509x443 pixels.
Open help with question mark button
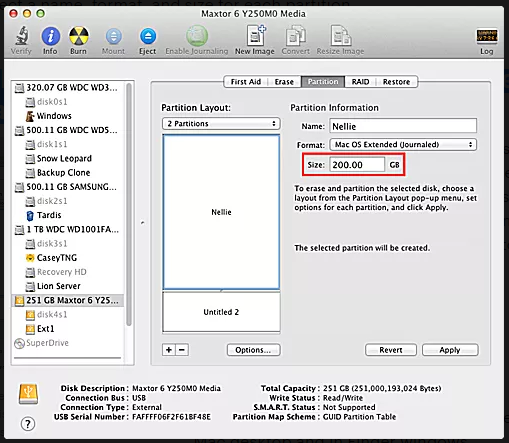(x=28, y=424)
